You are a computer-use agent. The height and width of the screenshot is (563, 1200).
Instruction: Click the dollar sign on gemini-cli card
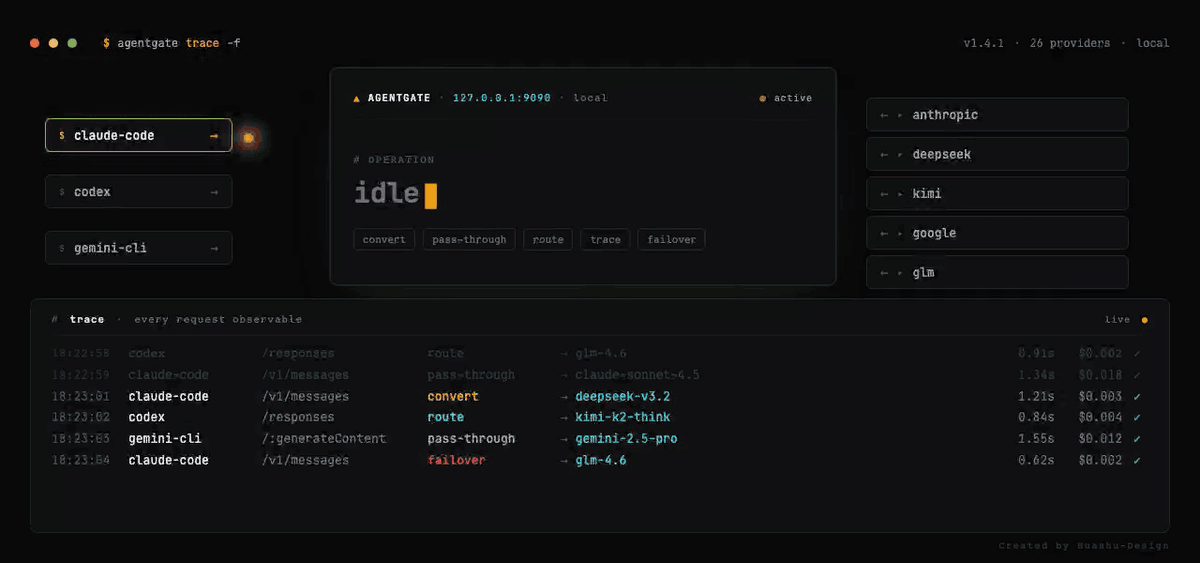62,248
